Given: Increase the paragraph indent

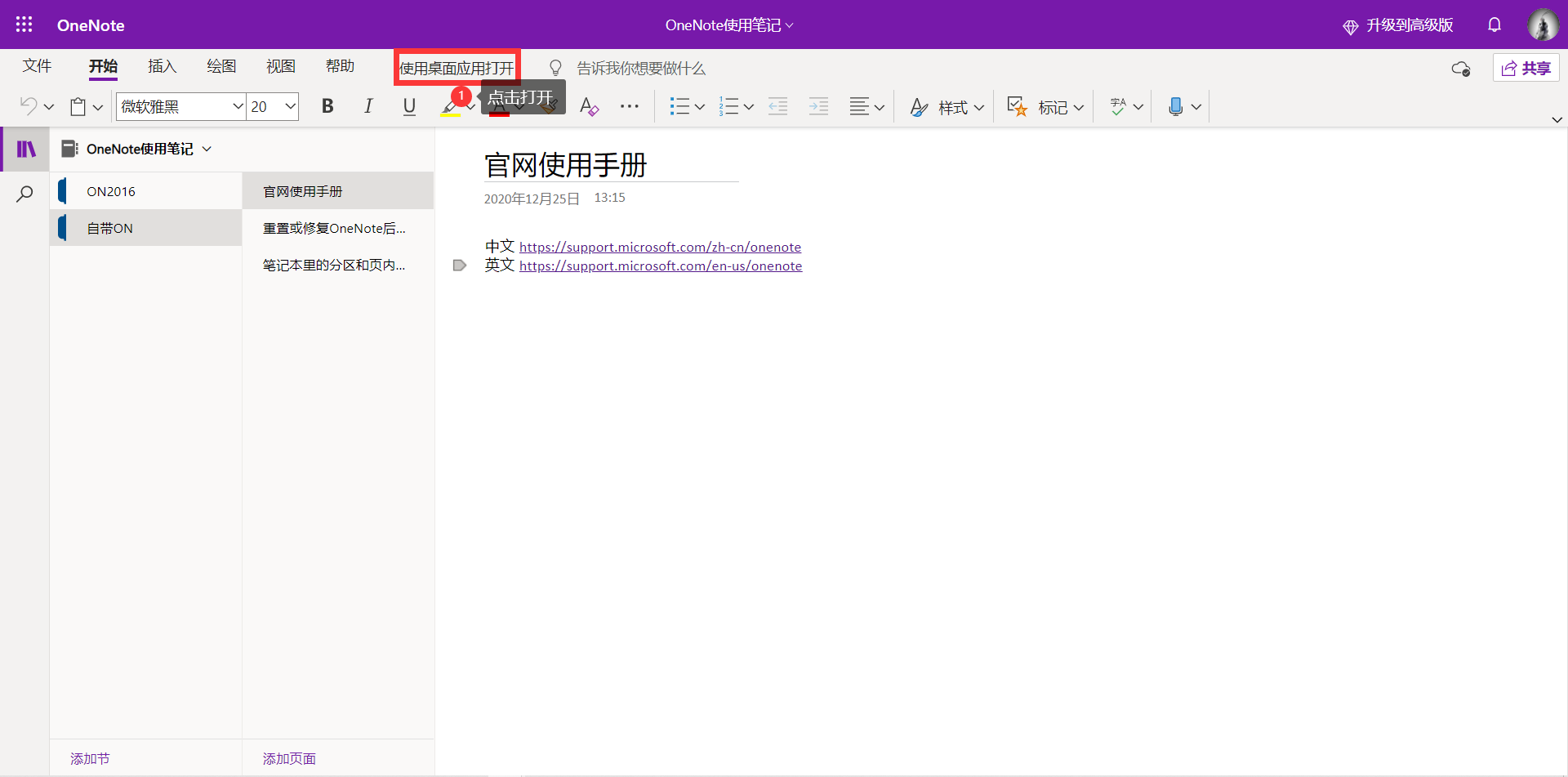Looking at the screenshot, I should pos(818,106).
